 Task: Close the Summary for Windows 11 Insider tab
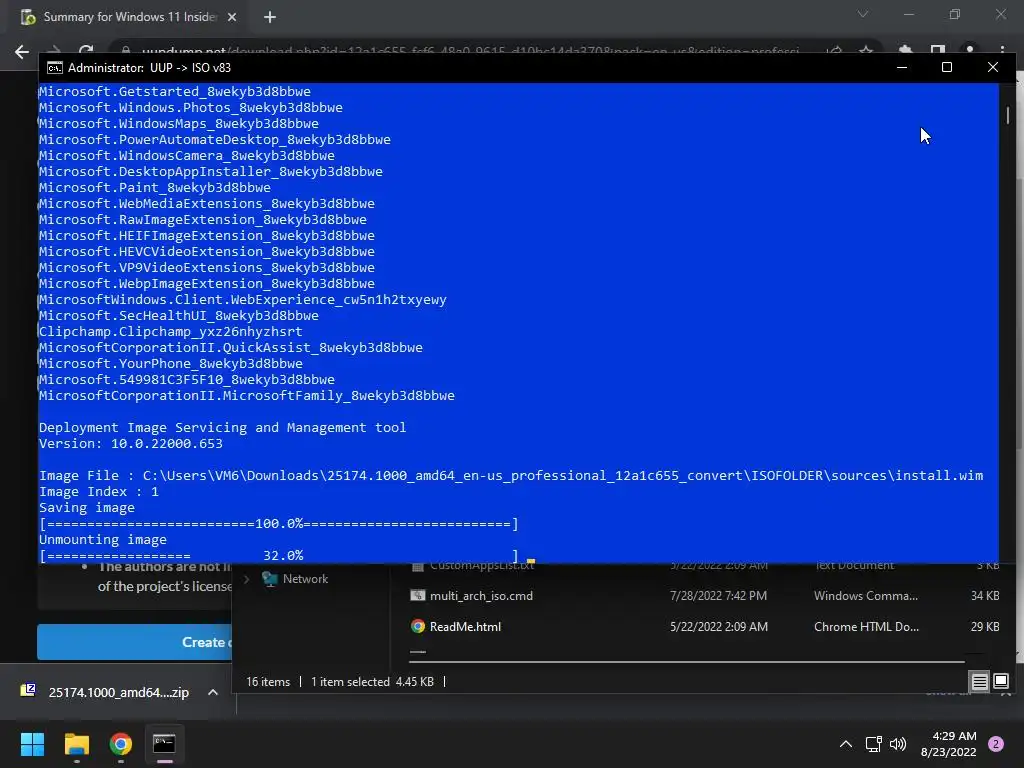[232, 18]
